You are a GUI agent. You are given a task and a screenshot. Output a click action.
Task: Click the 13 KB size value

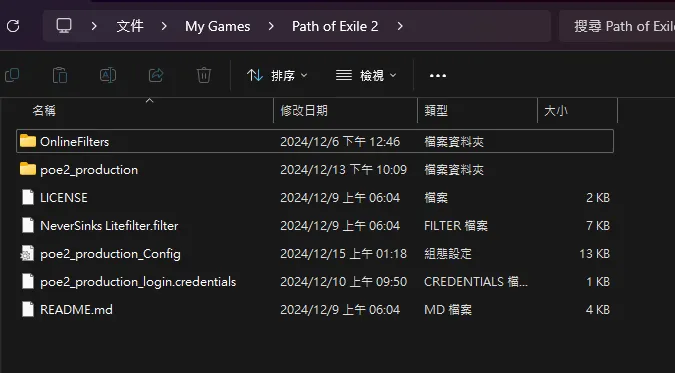pyautogui.click(x=594, y=254)
